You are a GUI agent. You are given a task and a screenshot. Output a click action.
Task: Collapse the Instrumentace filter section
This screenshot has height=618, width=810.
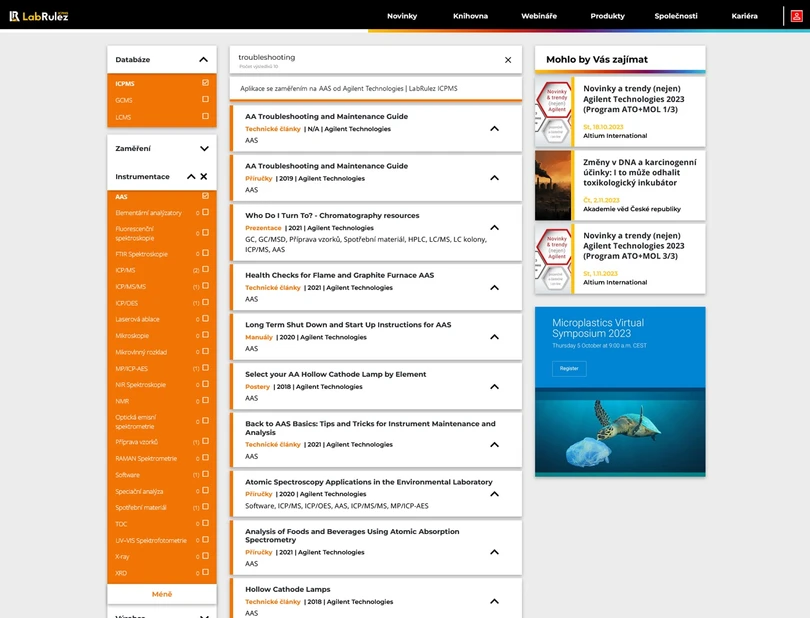point(191,177)
